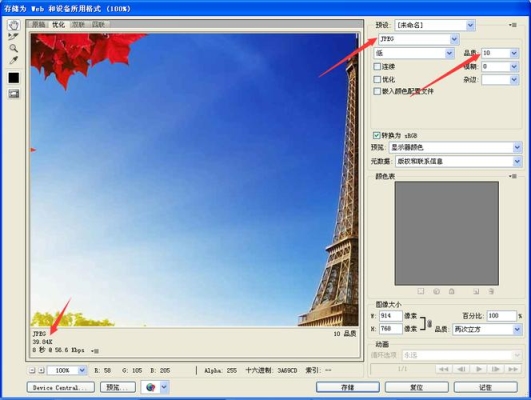This screenshot has height=400, width=531.
Task: Open the 元数据 metadata dropdown
Action: pyautogui.click(x=458, y=162)
